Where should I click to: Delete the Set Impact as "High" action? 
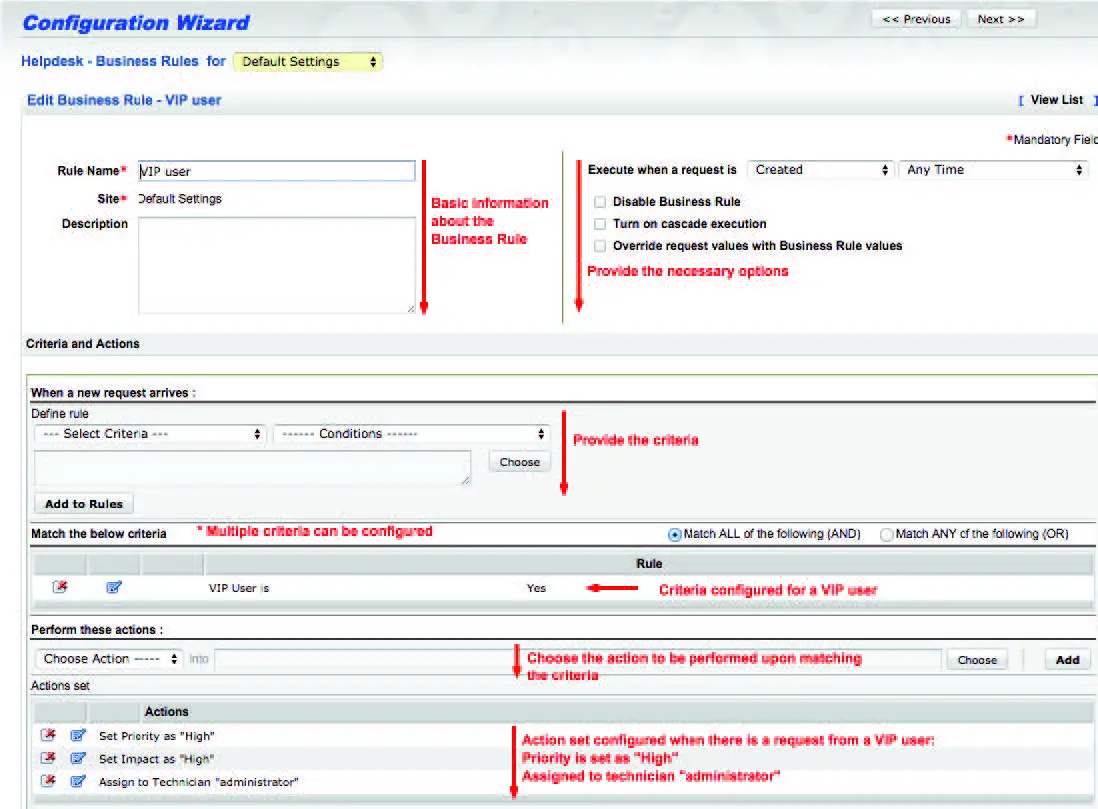click(49, 758)
